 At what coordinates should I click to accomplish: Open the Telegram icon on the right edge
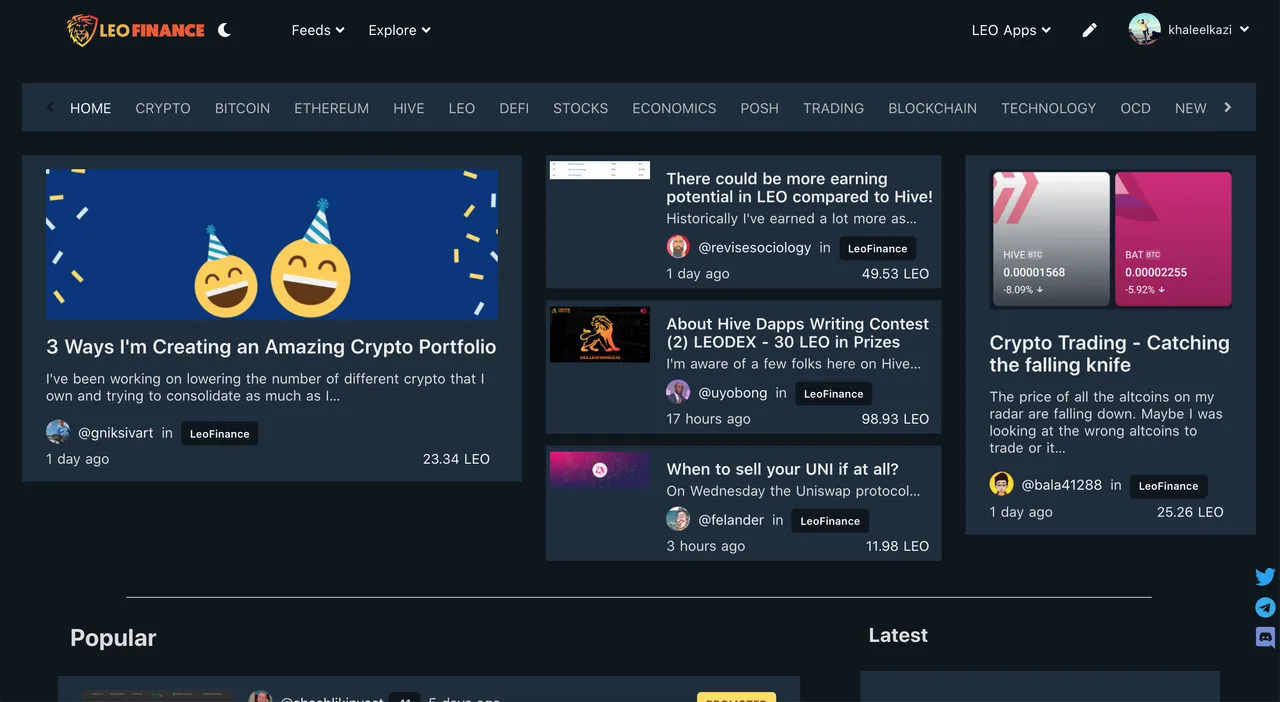click(1265, 607)
